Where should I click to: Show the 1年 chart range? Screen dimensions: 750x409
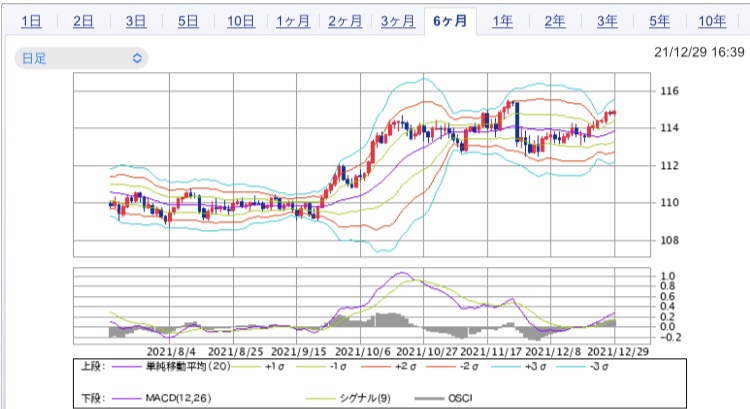point(503,21)
